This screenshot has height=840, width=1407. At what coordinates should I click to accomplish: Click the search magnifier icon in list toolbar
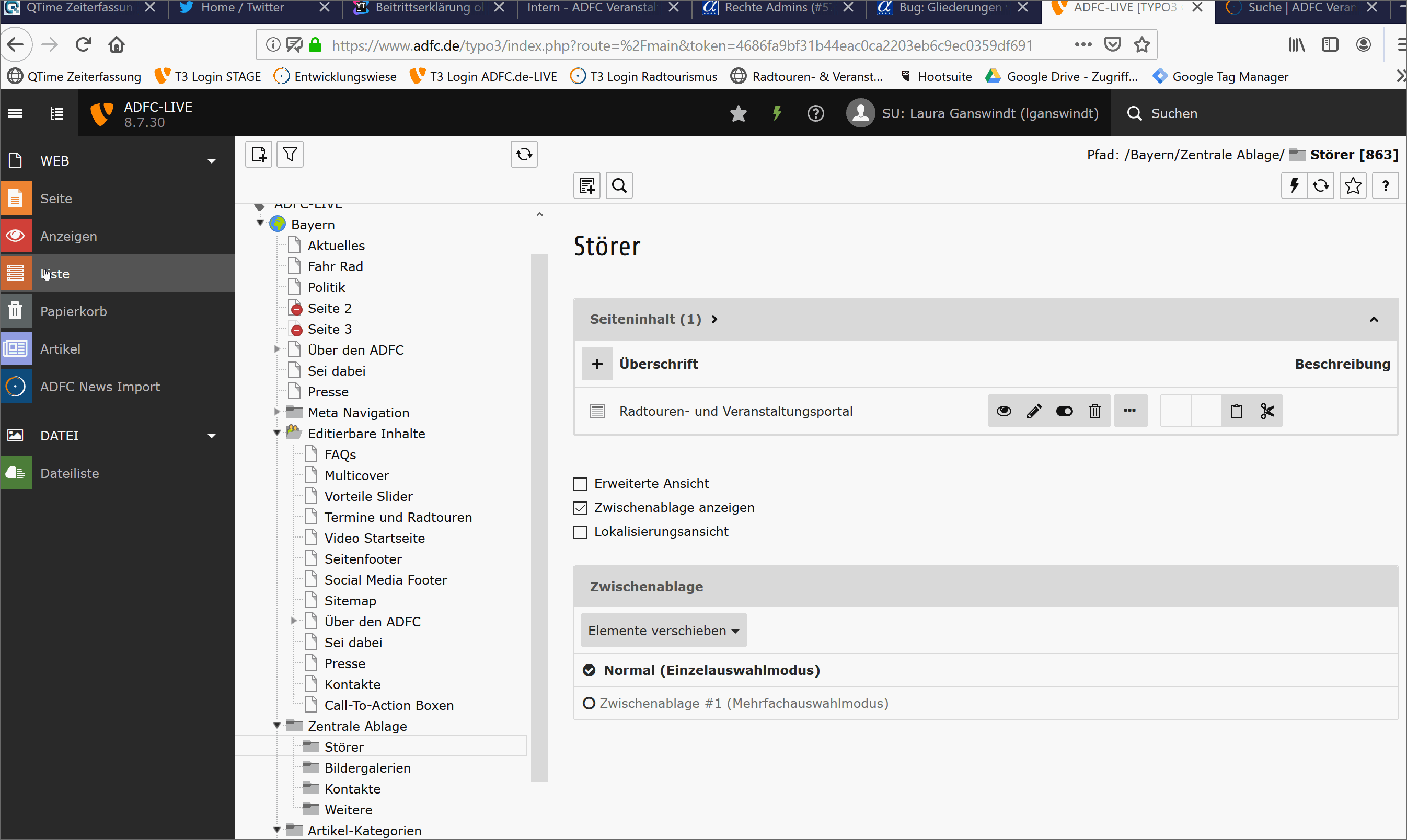tap(619, 185)
